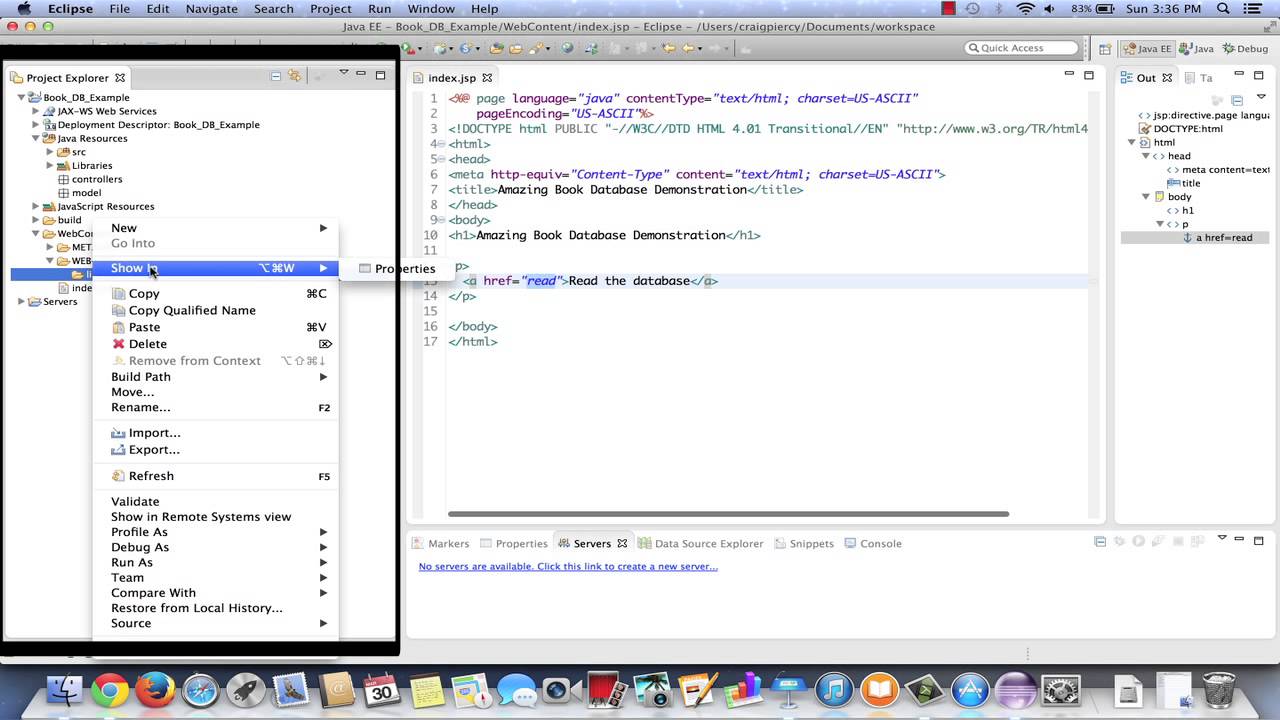Collapse the html node in Outline
Viewport: 1280px width, 720px height.
[1133, 142]
